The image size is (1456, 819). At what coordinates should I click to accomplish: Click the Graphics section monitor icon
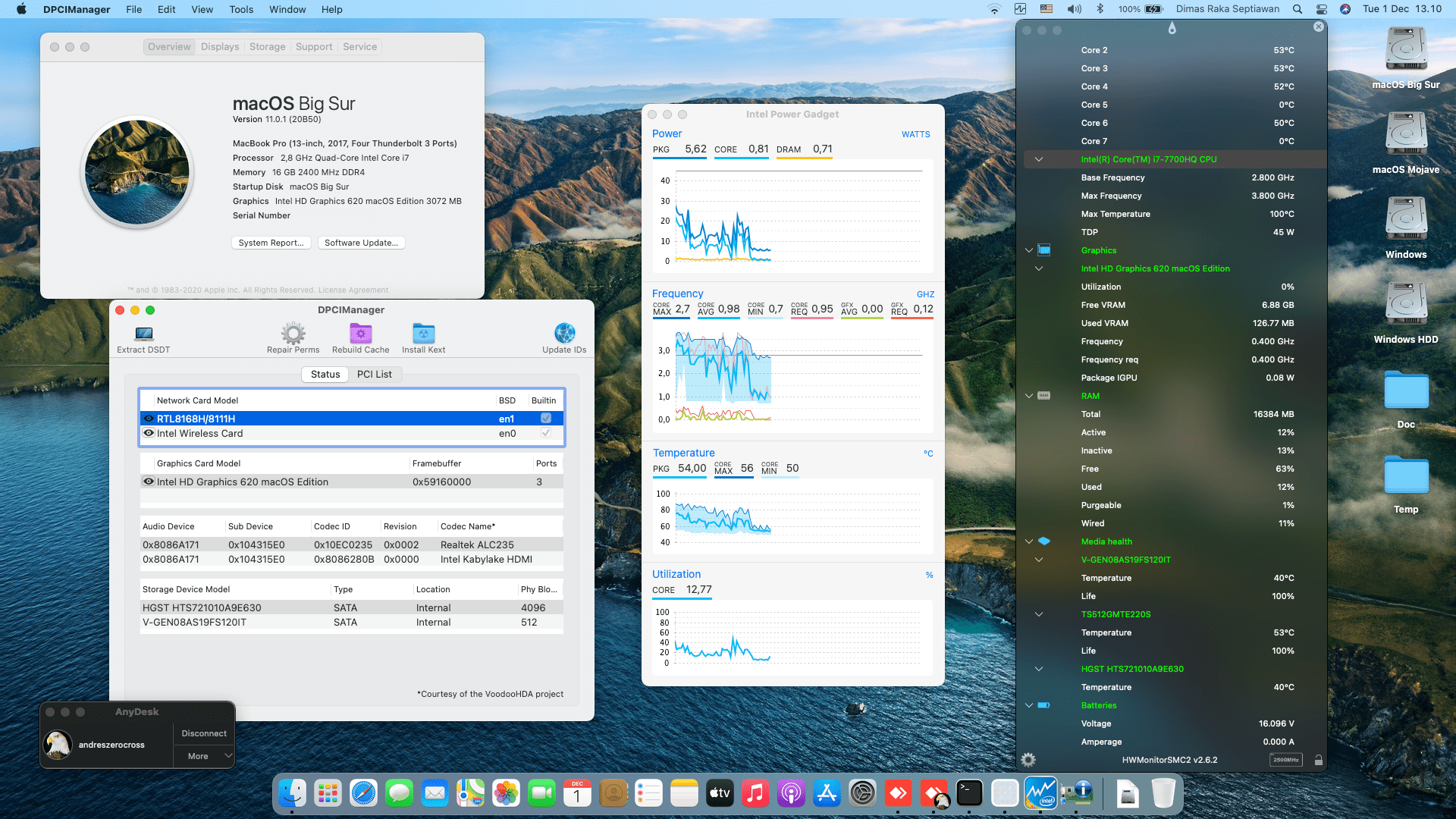1044,250
